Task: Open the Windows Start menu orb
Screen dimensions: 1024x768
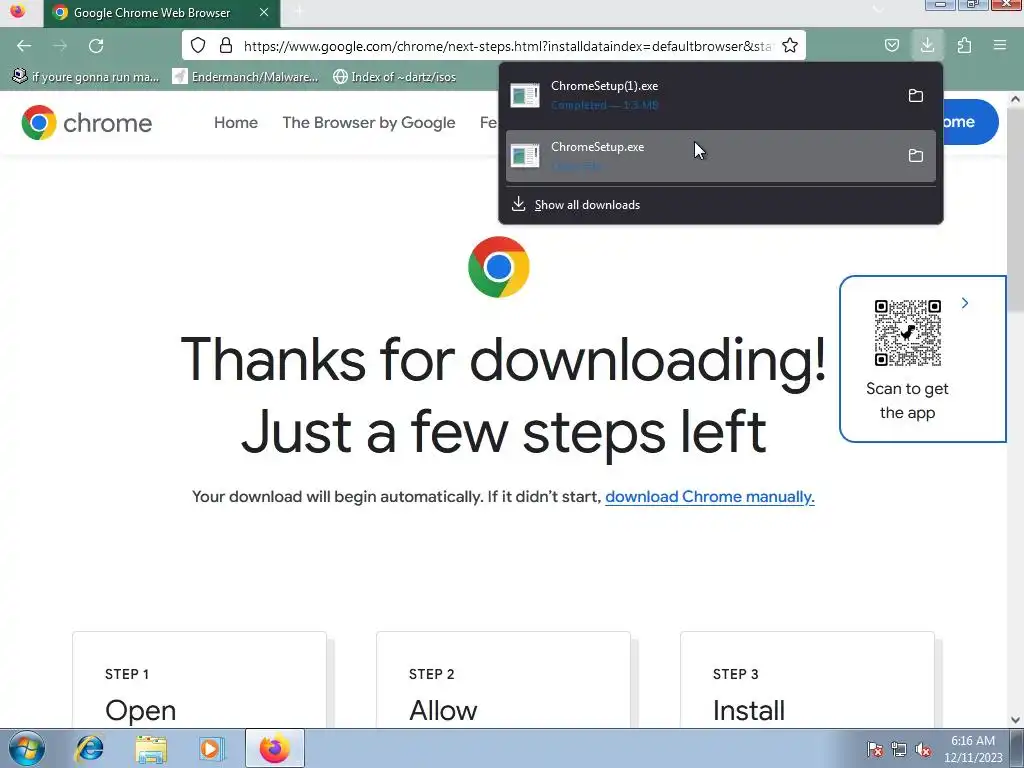Action: pyautogui.click(x=26, y=748)
